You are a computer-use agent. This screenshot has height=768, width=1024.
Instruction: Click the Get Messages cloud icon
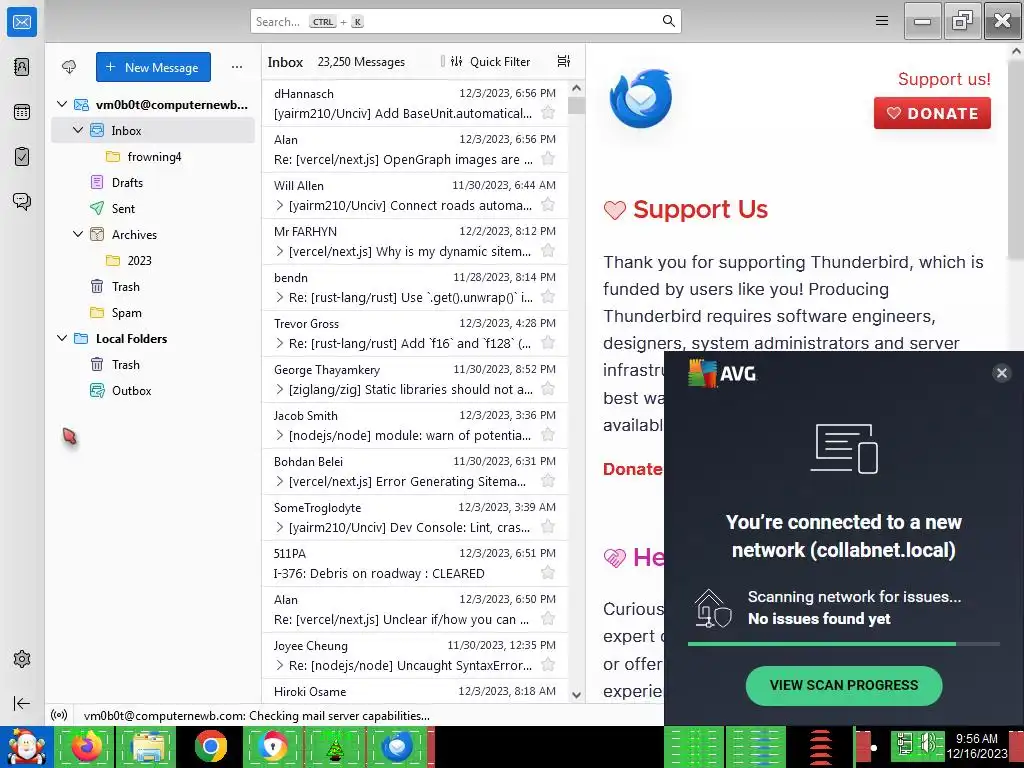[69, 67]
